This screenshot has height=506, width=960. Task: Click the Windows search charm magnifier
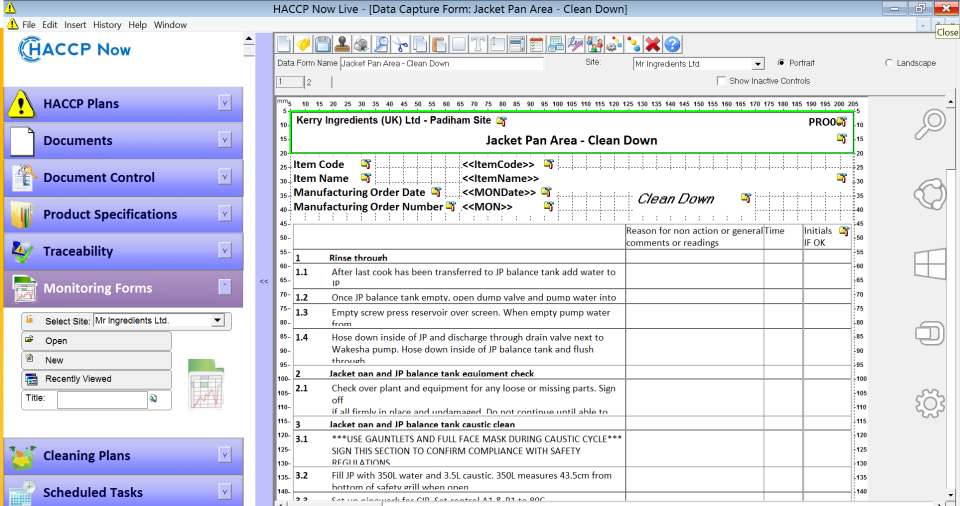[930, 124]
